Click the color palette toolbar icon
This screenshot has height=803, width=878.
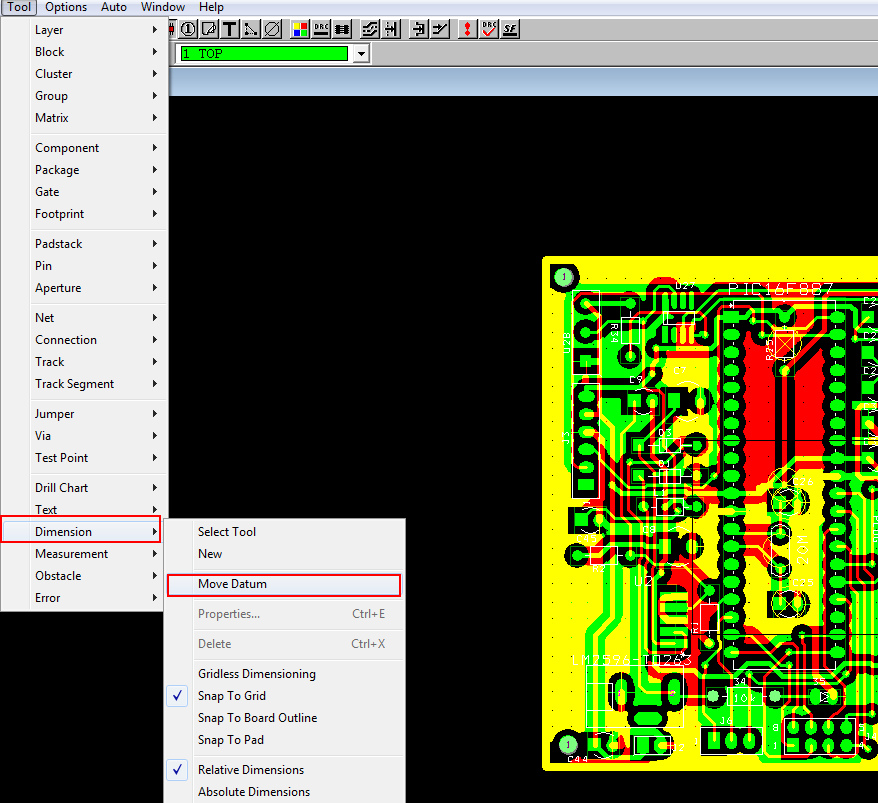point(300,29)
